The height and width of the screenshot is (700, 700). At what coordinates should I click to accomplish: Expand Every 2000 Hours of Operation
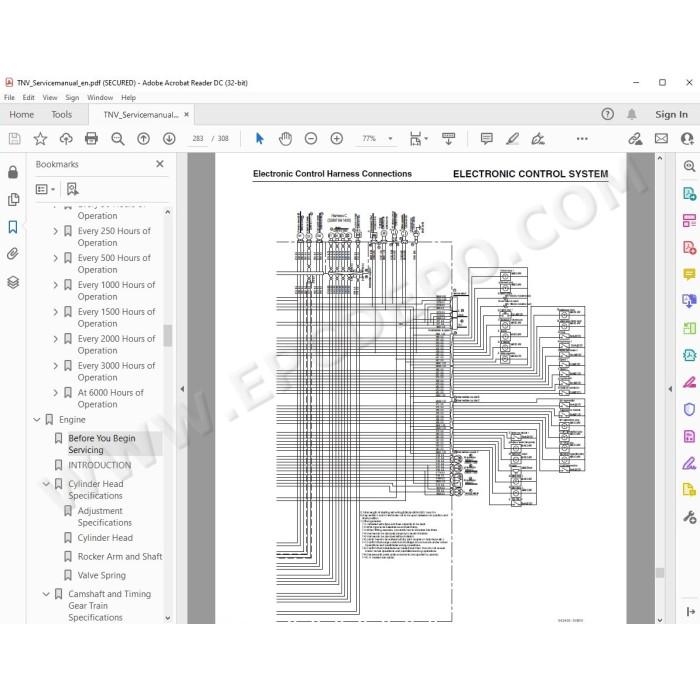tap(55, 339)
